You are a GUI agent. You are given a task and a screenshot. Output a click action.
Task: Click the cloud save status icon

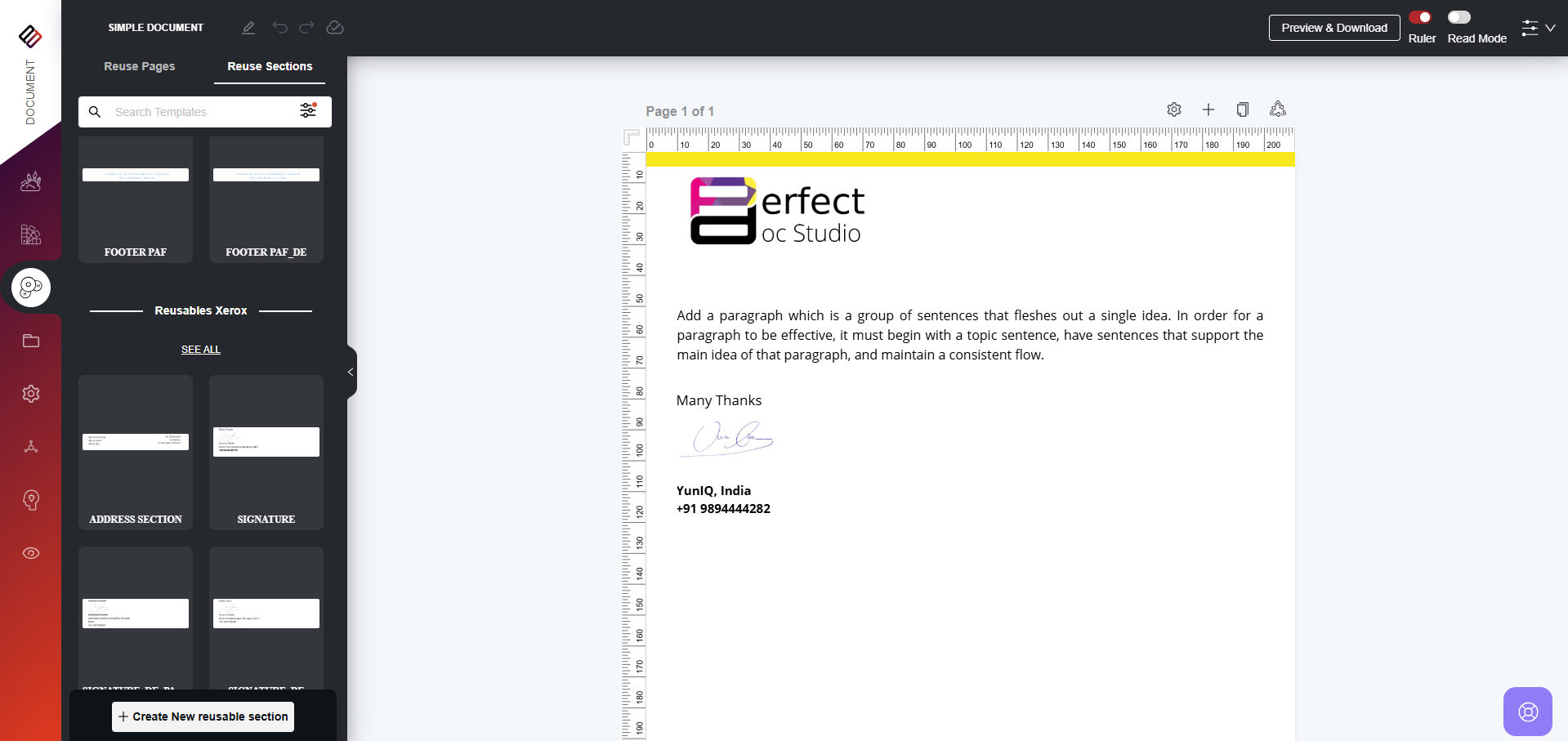[335, 28]
